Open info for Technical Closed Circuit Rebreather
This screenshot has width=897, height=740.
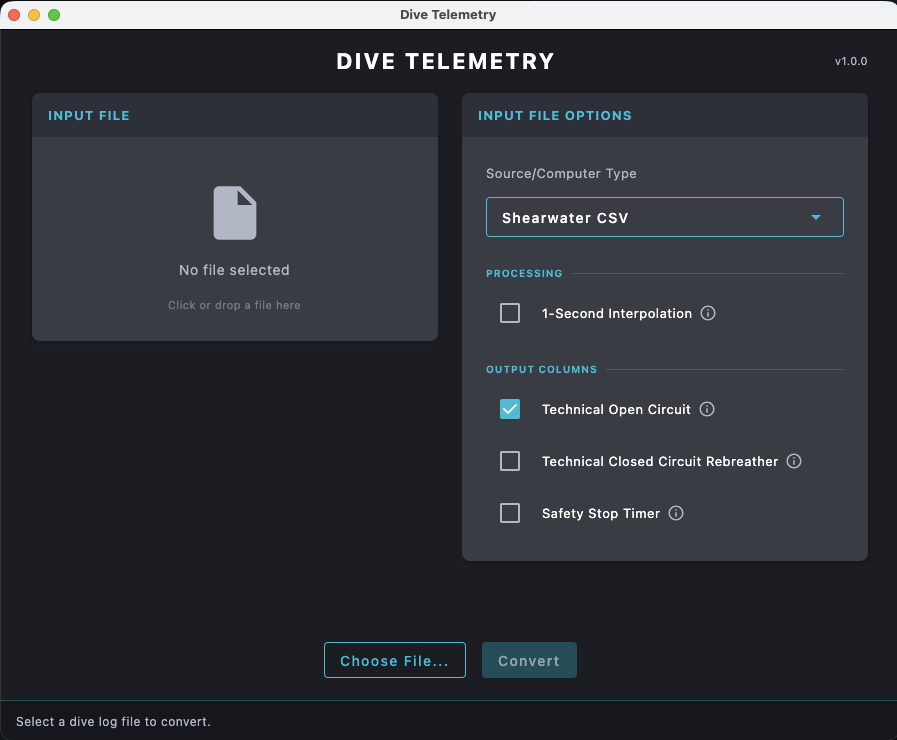[x=794, y=461]
